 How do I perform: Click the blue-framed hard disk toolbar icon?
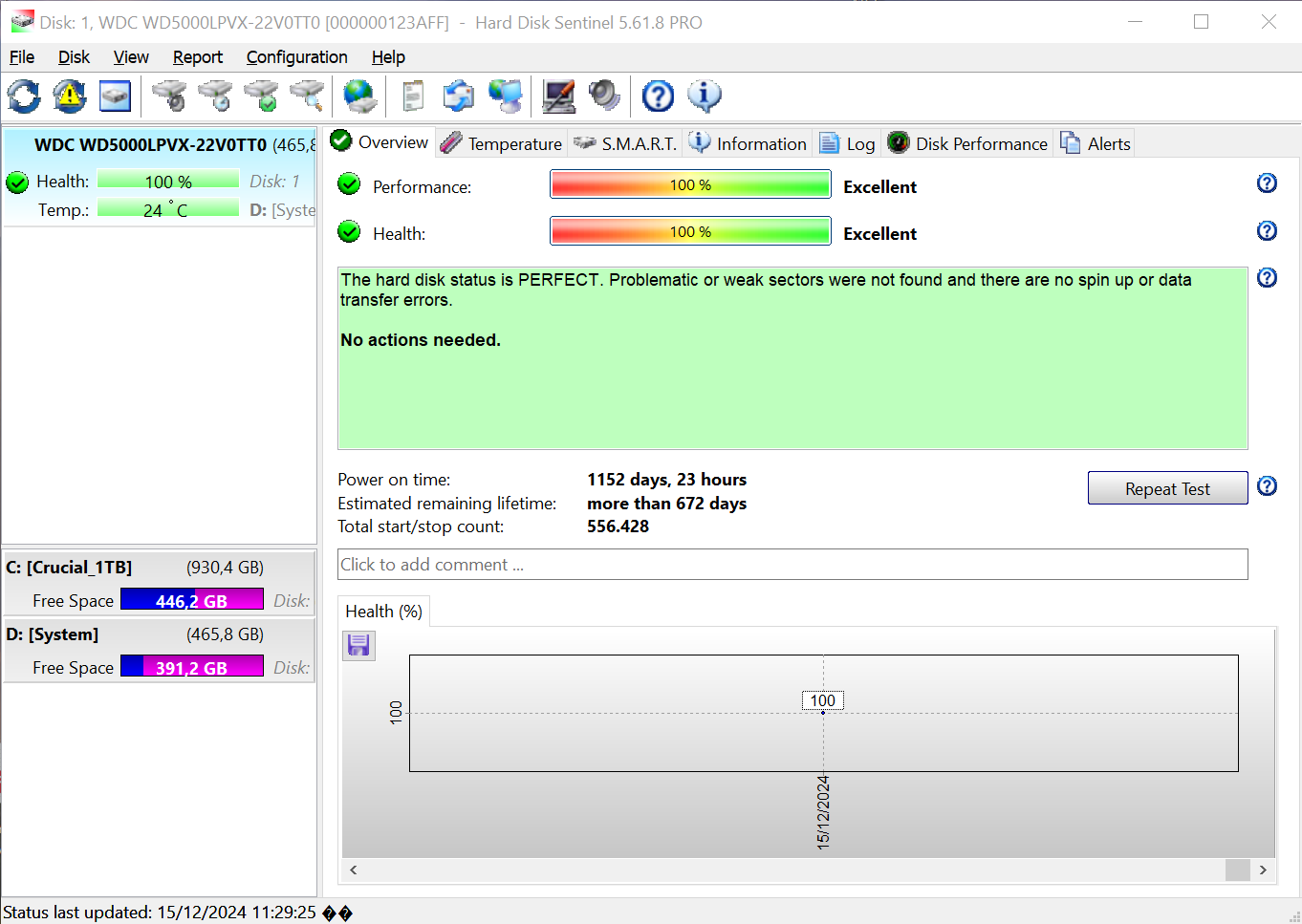[x=116, y=96]
